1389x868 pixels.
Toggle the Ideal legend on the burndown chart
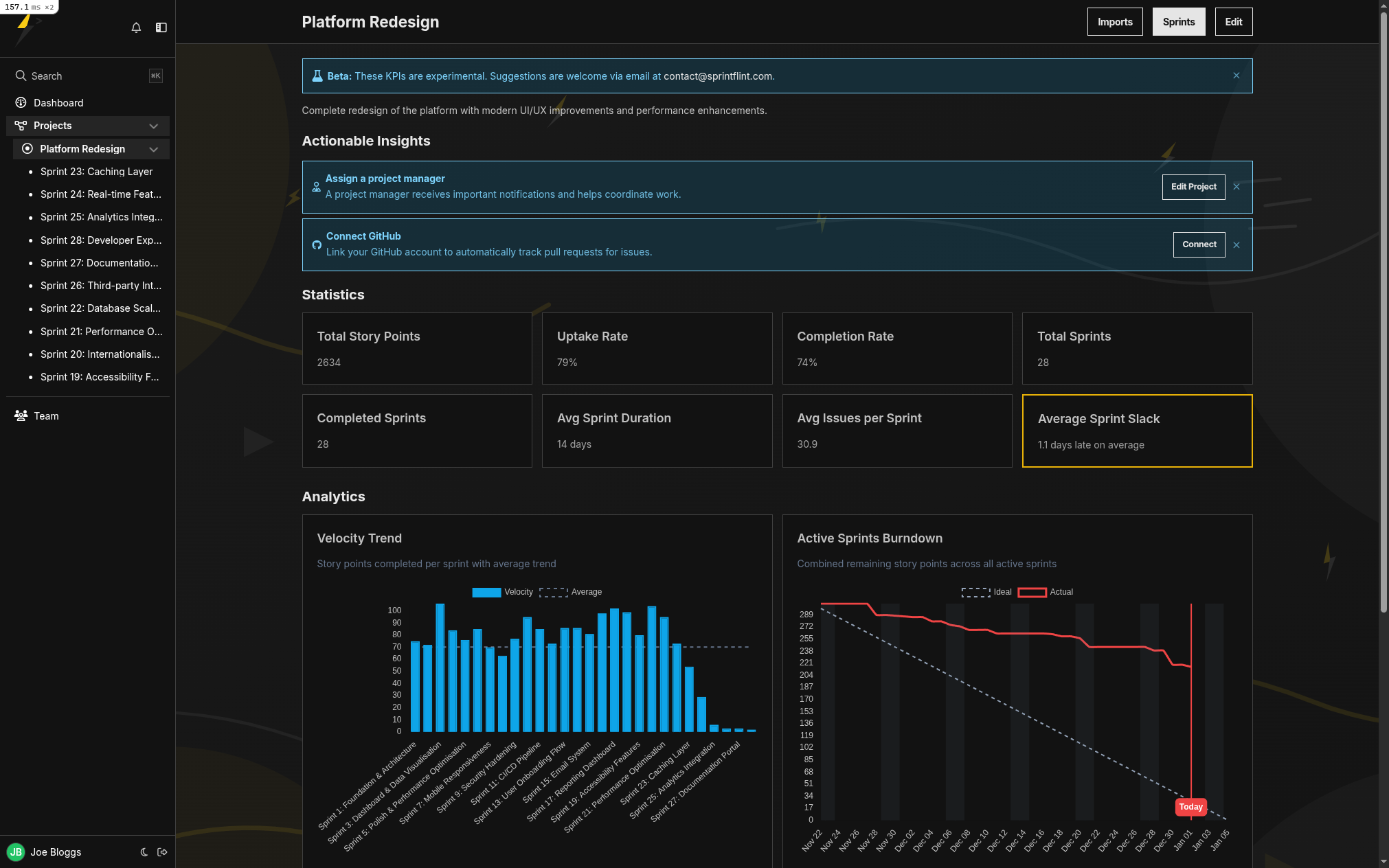pyautogui.click(x=986, y=591)
